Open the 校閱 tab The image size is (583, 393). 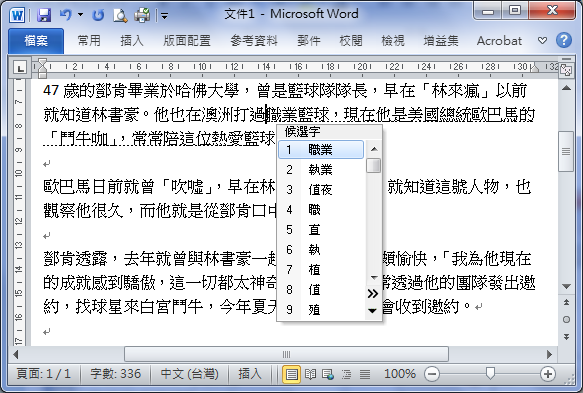click(351, 41)
